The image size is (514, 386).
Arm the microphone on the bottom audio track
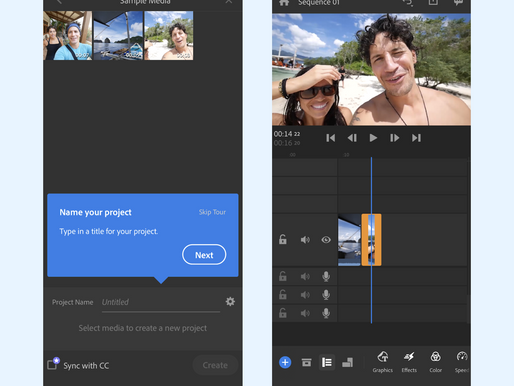(326, 313)
